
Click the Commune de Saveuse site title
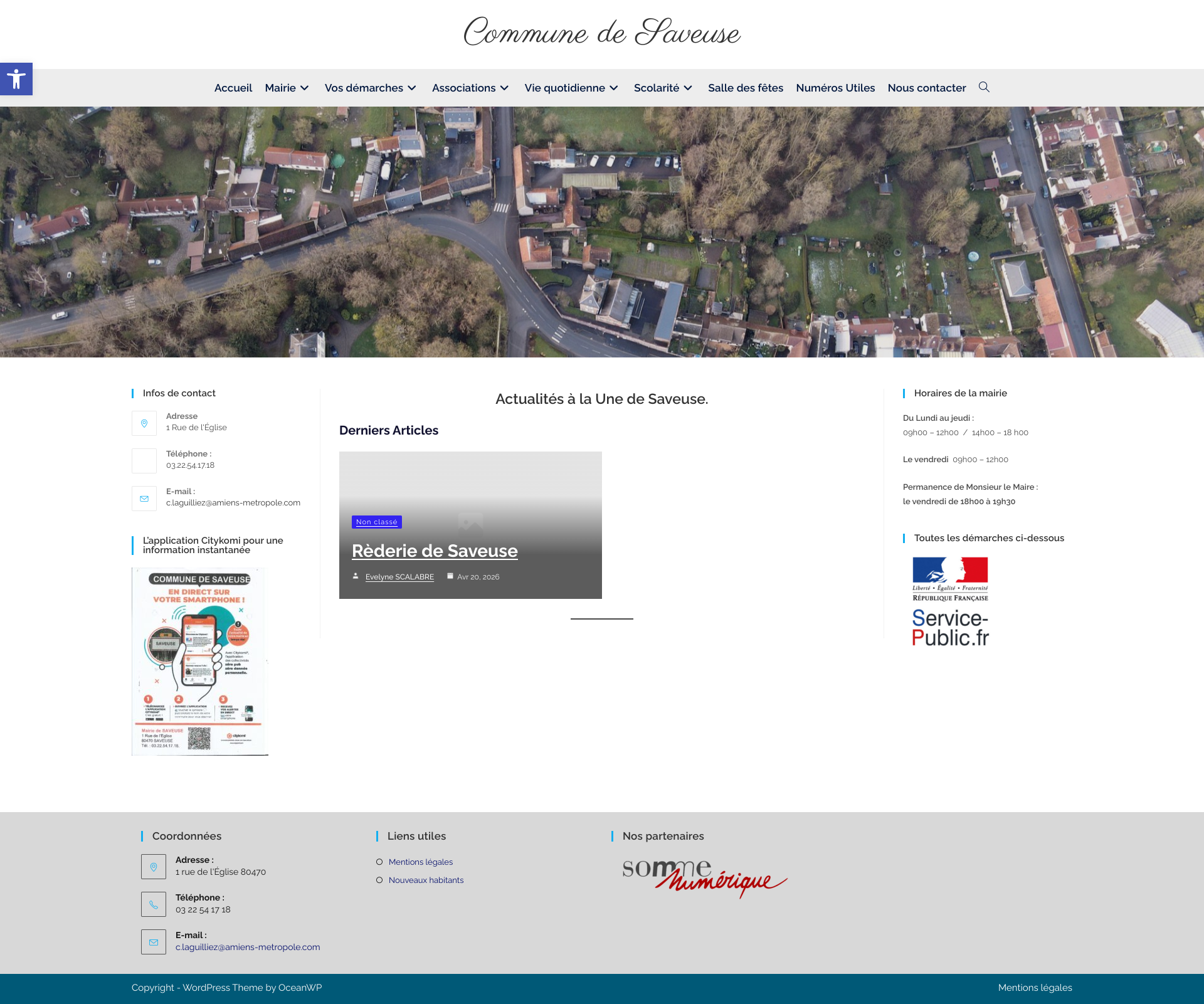602,31
